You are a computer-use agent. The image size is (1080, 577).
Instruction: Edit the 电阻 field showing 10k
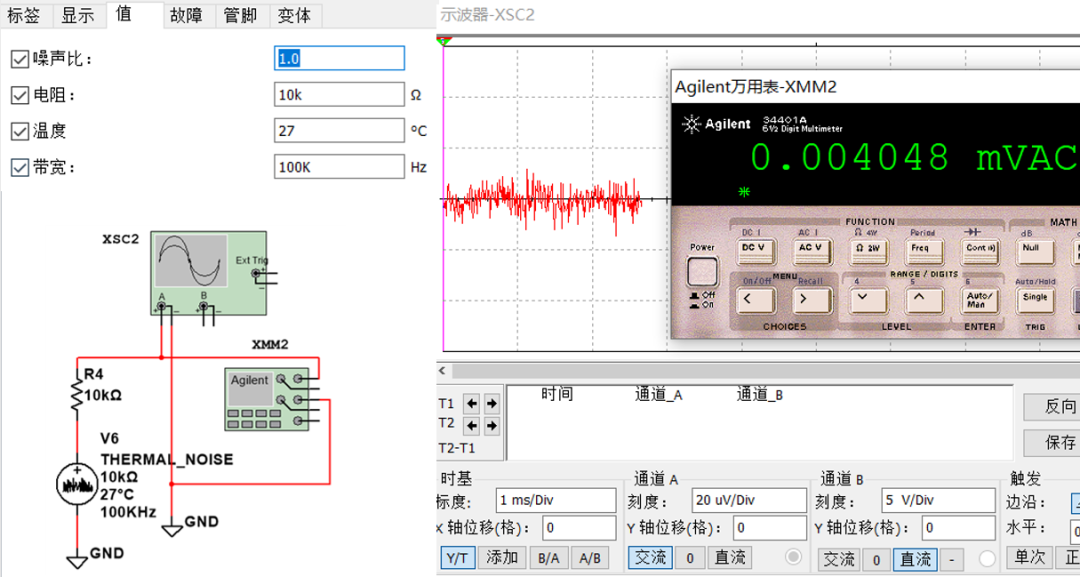[339, 95]
